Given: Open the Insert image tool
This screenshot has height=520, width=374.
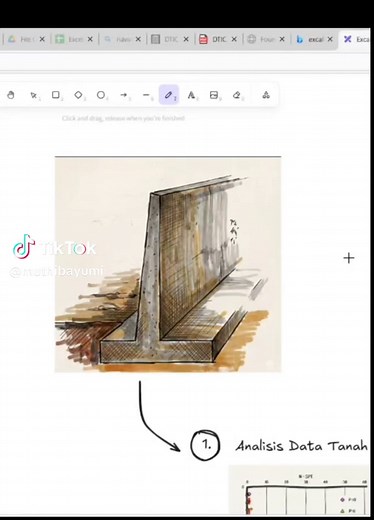Looking at the screenshot, I should 214,95.
